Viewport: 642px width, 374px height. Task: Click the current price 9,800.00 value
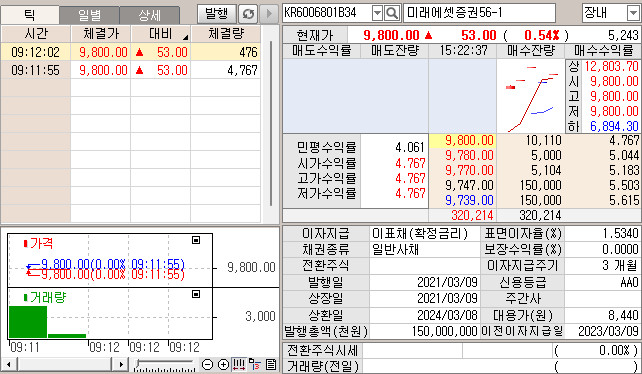click(391, 35)
